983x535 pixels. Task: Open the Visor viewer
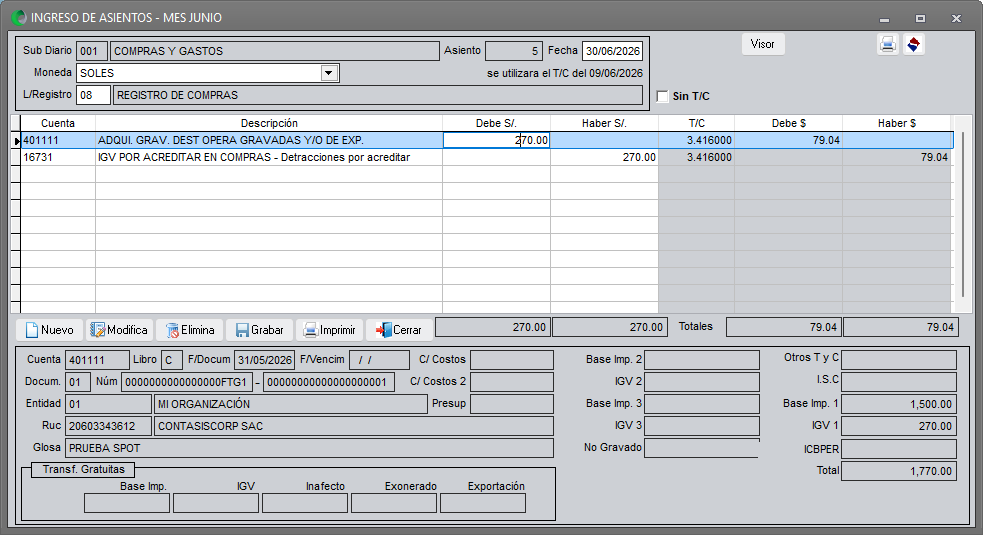[763, 44]
